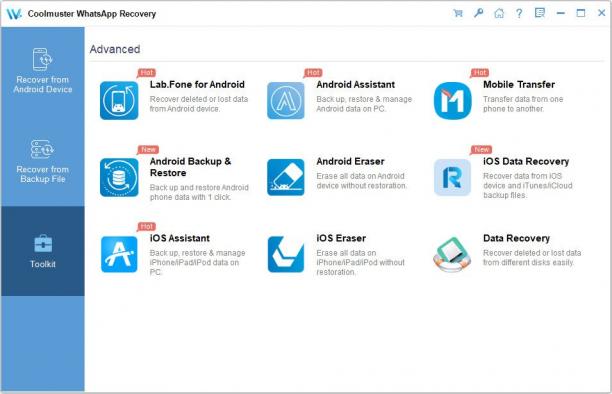This screenshot has width=612, height=394.
Task: Switch to Recover from Backup File tab
Action: click(x=43, y=161)
